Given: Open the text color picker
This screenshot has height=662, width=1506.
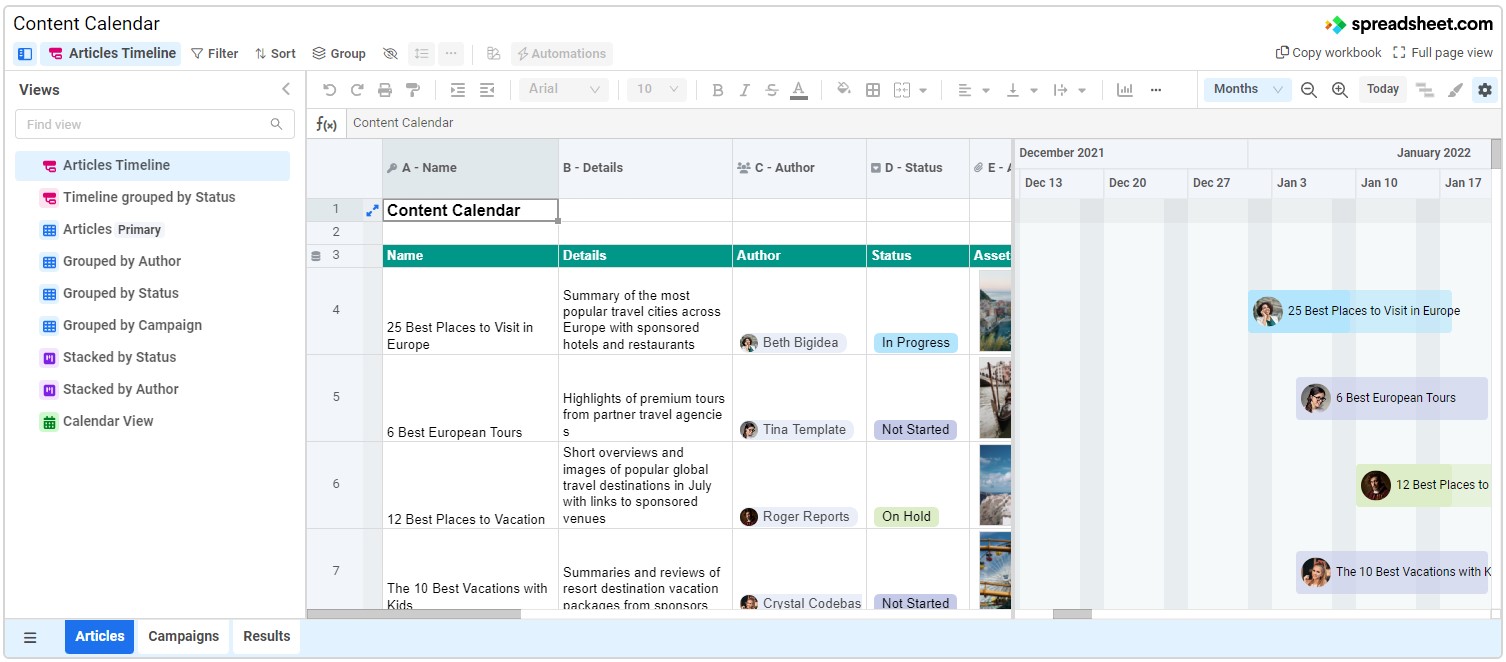Looking at the screenshot, I should (x=798, y=89).
